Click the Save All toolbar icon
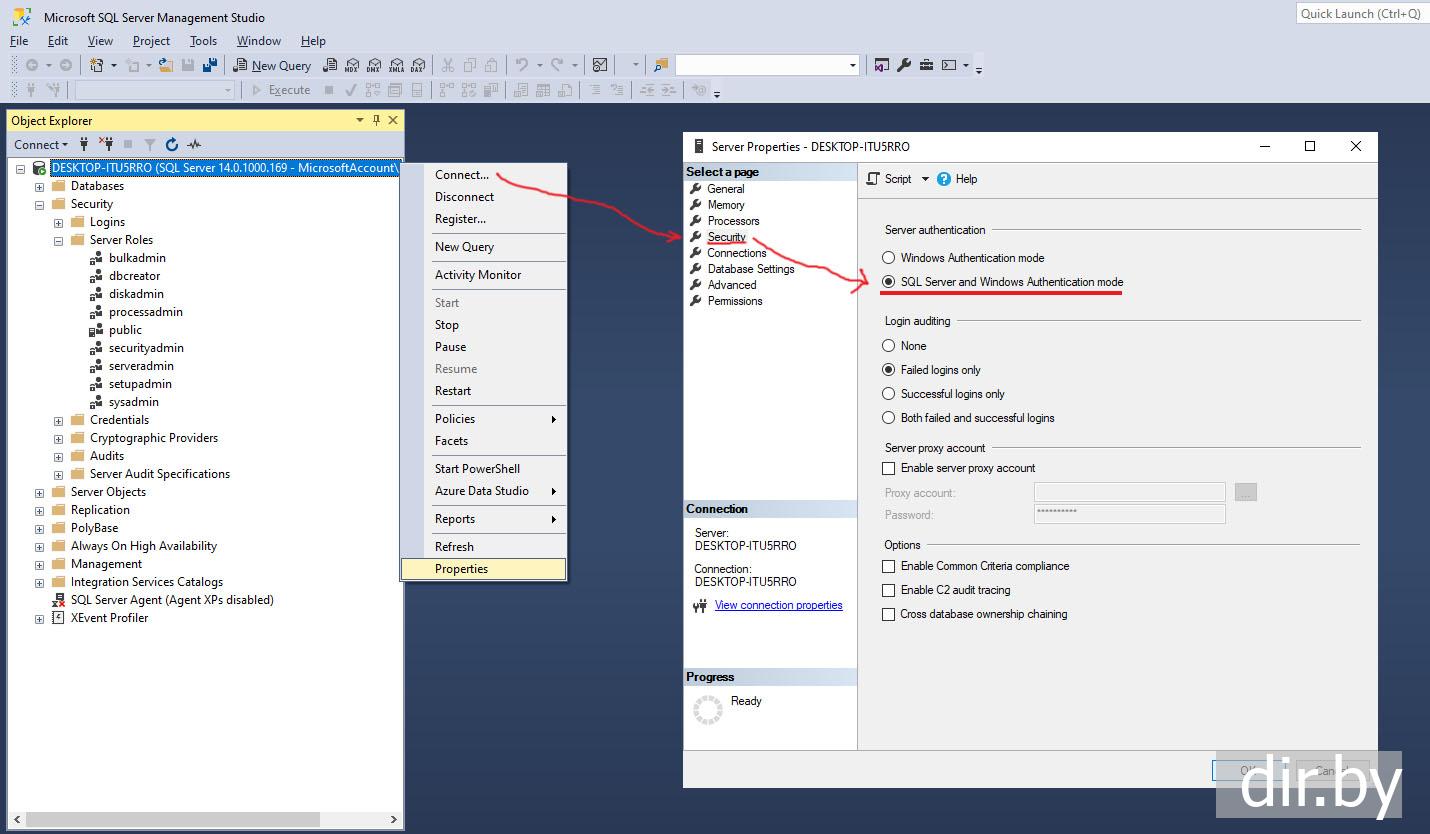Screen dimensions: 1430x834 pos(210,65)
